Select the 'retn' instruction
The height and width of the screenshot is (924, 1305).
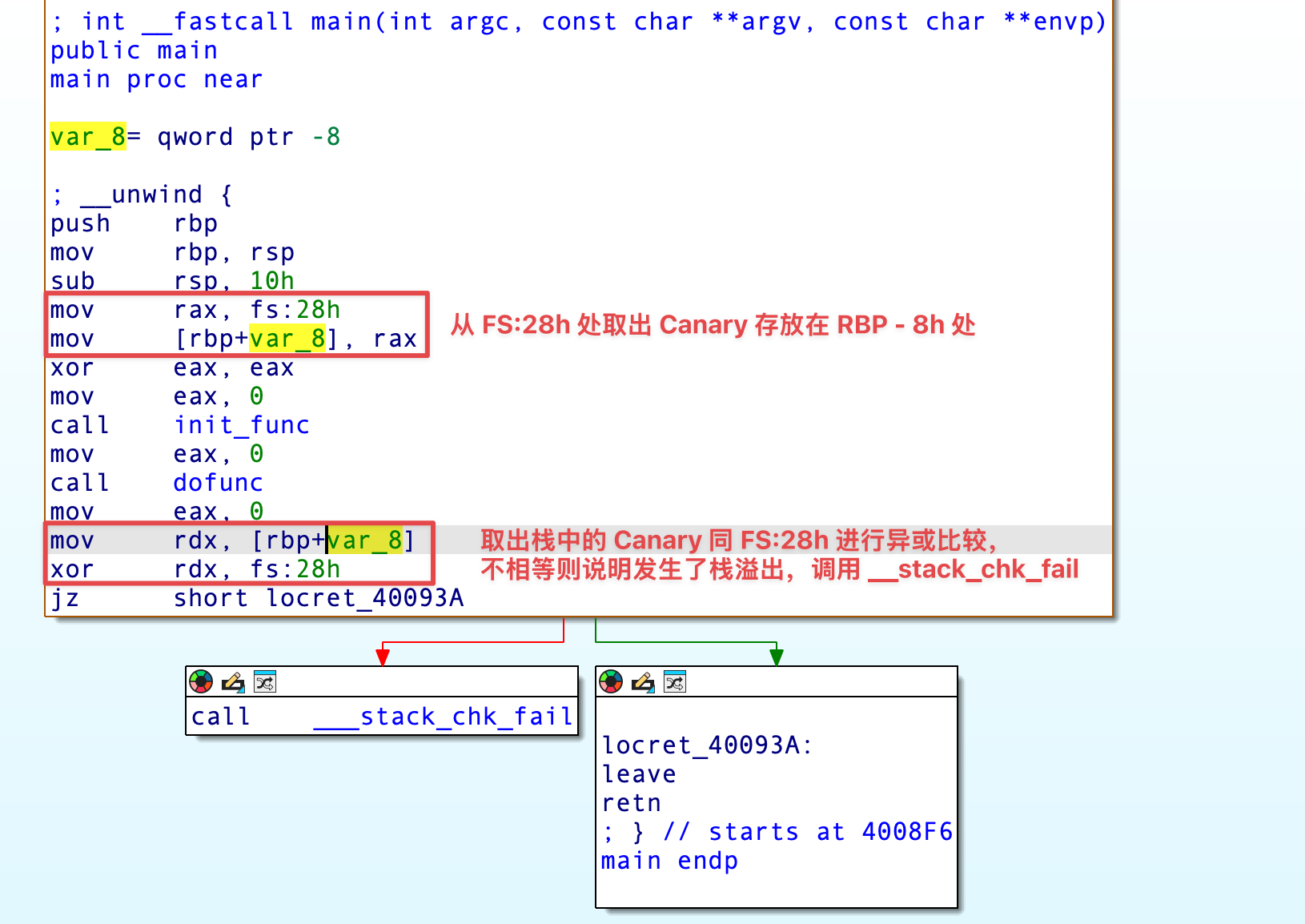coord(632,803)
